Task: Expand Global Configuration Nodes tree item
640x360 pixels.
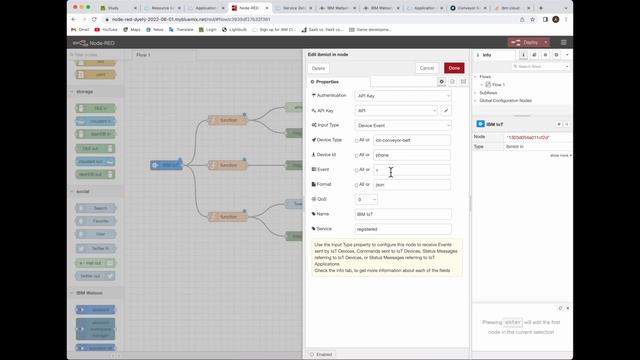Action: point(476,101)
